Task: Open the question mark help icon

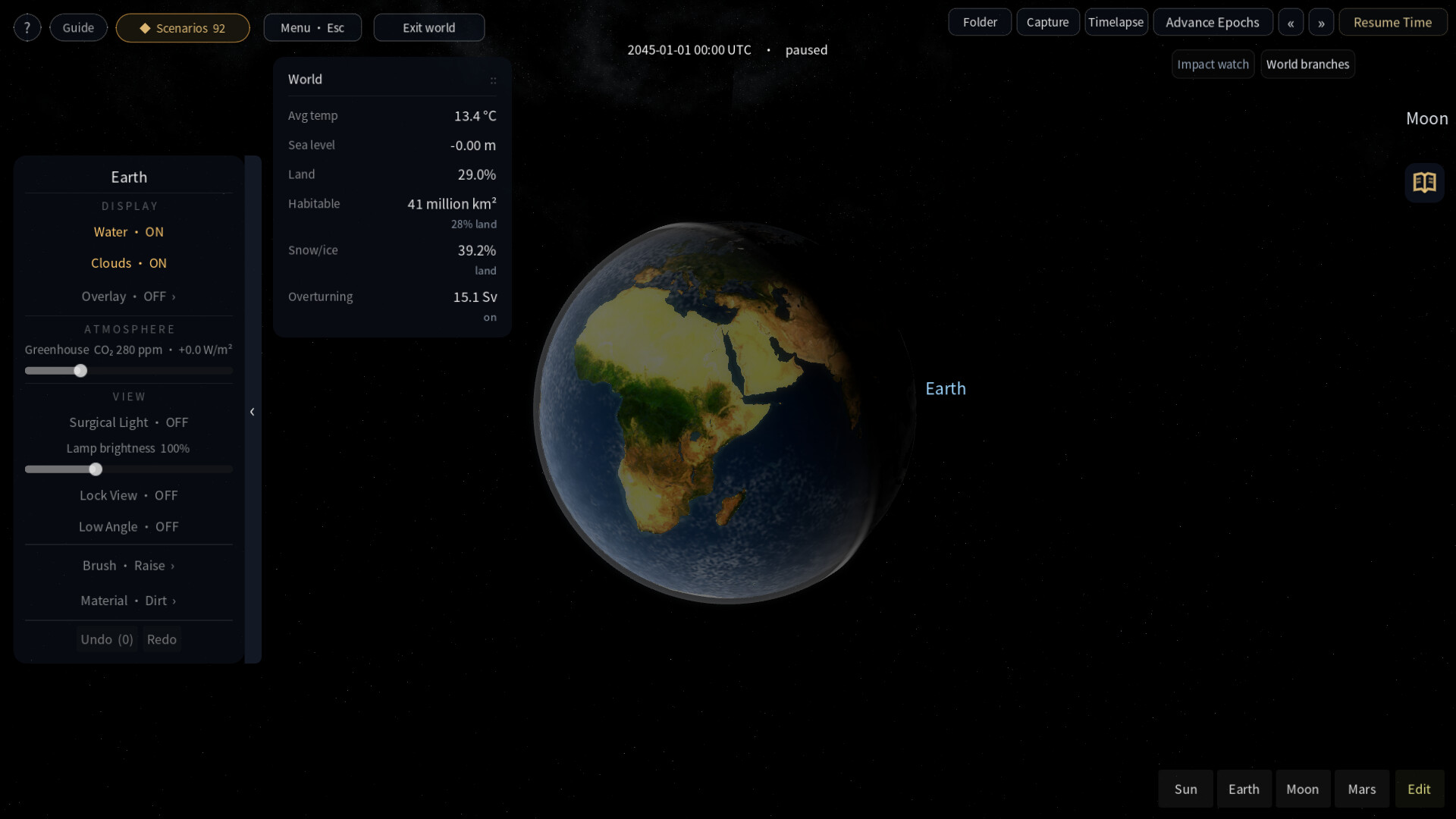Action: point(27,28)
